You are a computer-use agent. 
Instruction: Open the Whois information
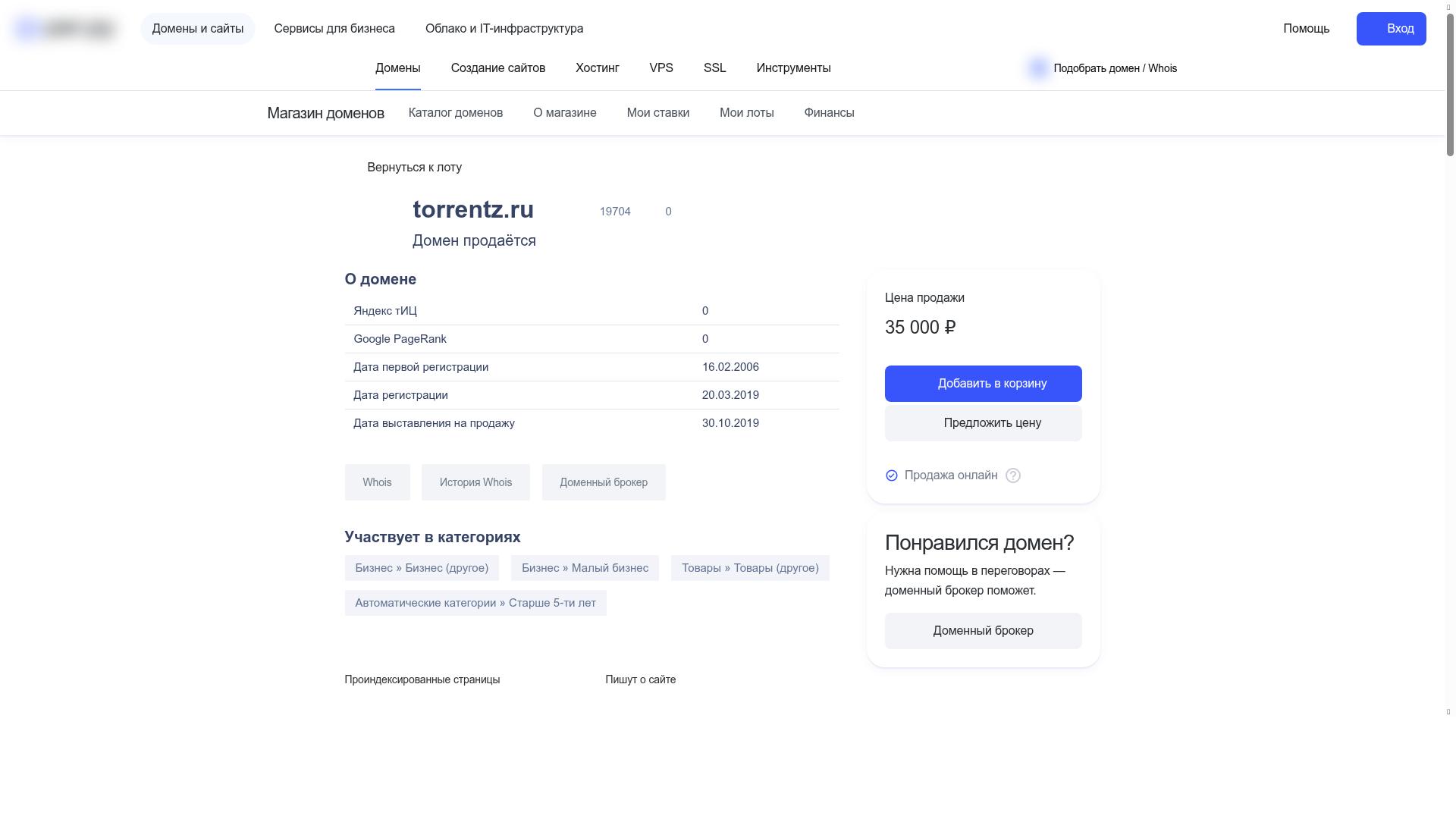pyautogui.click(x=377, y=482)
